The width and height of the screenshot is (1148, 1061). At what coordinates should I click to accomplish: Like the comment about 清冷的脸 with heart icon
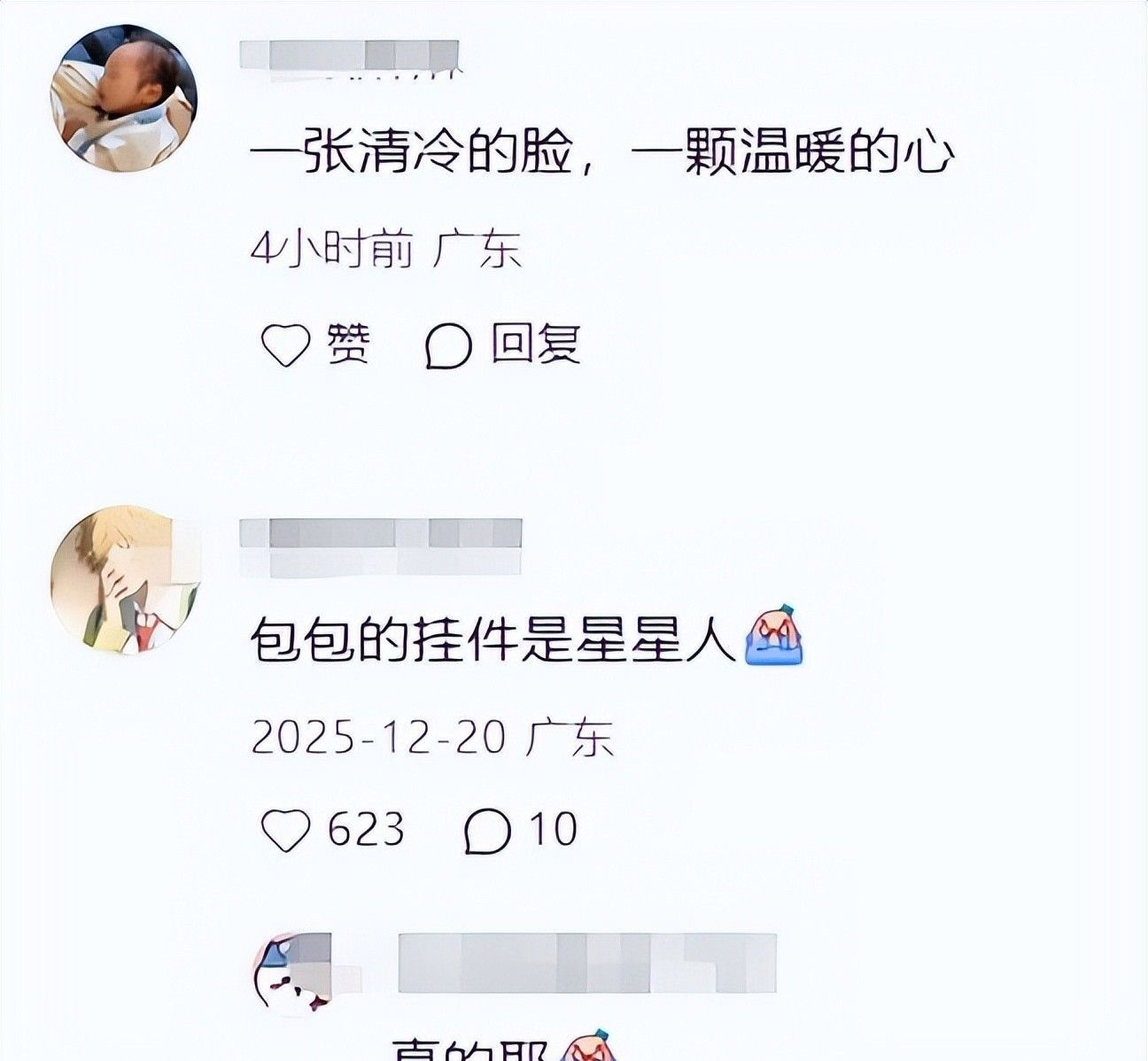pyautogui.click(x=286, y=345)
